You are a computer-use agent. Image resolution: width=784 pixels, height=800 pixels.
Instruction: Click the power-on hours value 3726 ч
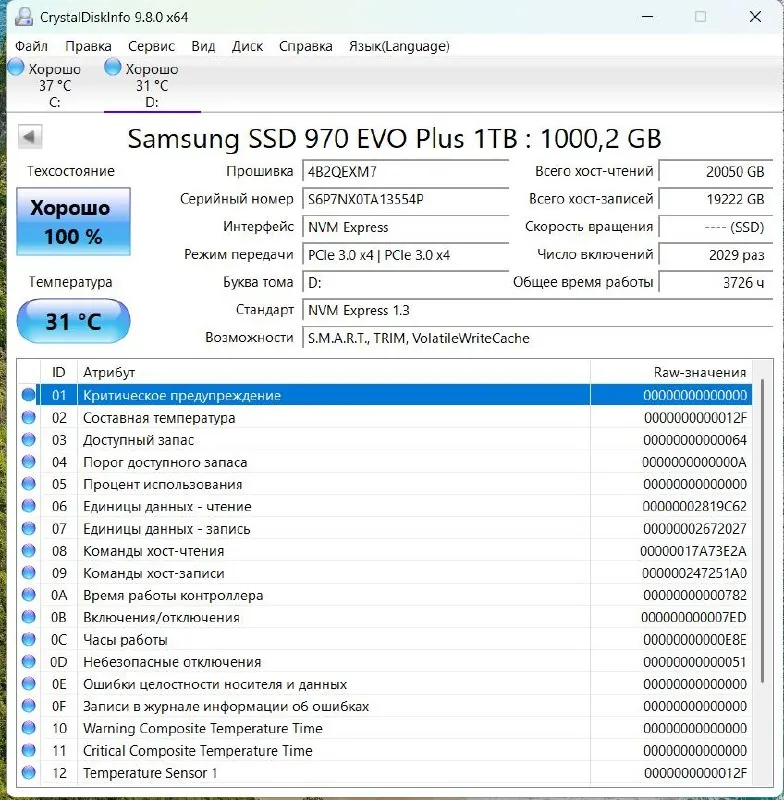pyautogui.click(x=716, y=282)
